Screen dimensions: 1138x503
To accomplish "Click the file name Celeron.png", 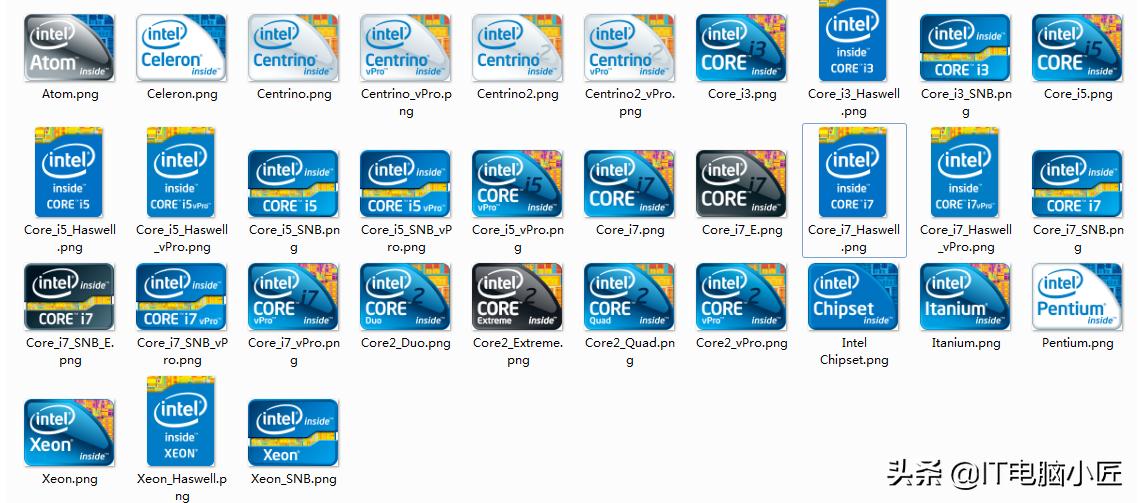I will coord(182,94).
